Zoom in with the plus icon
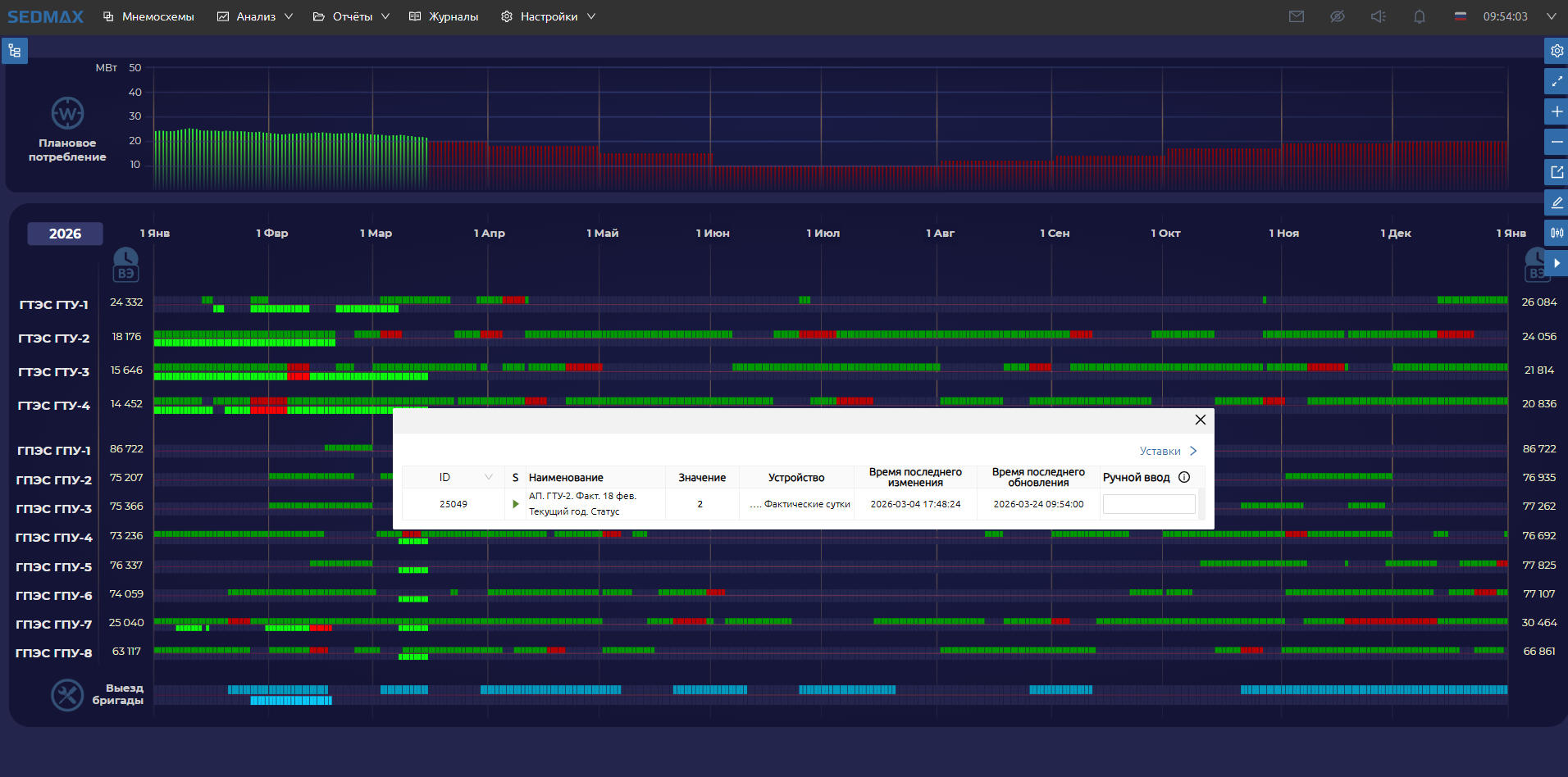Viewport: 1568px width, 777px height. [x=1556, y=111]
